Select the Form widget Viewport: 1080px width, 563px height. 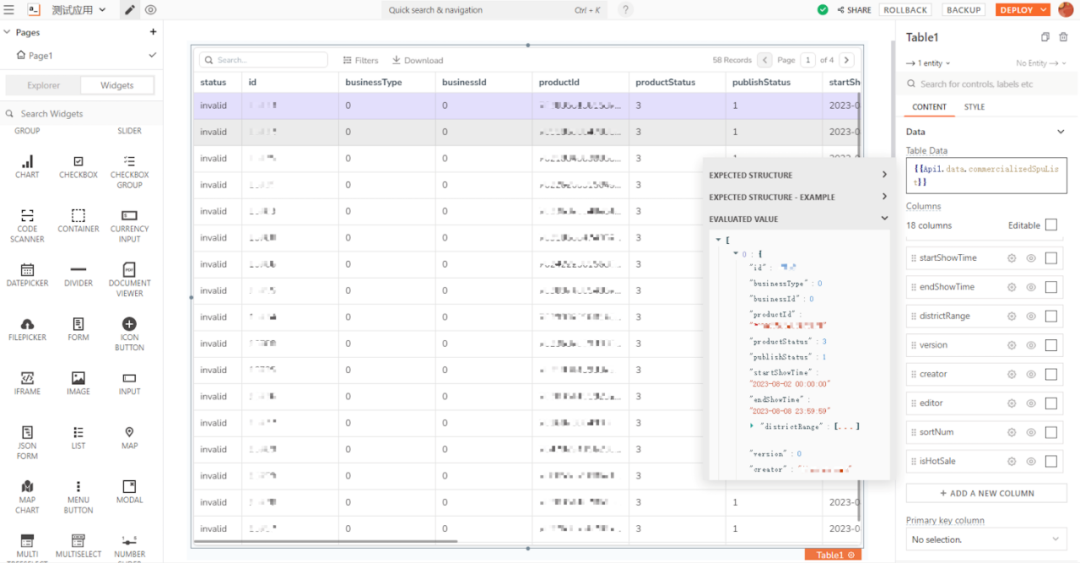[x=78, y=329]
